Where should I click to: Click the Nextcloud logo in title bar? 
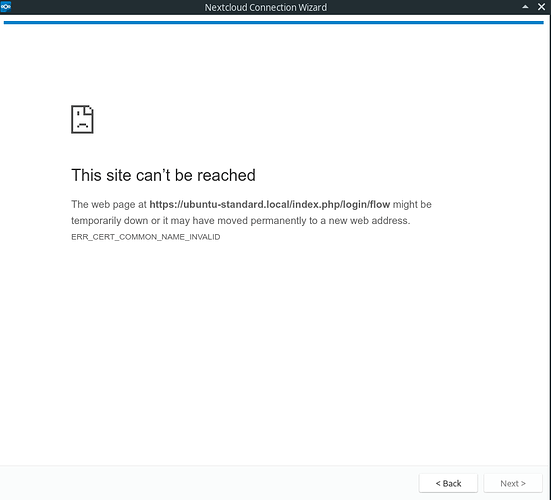tap(6, 7)
